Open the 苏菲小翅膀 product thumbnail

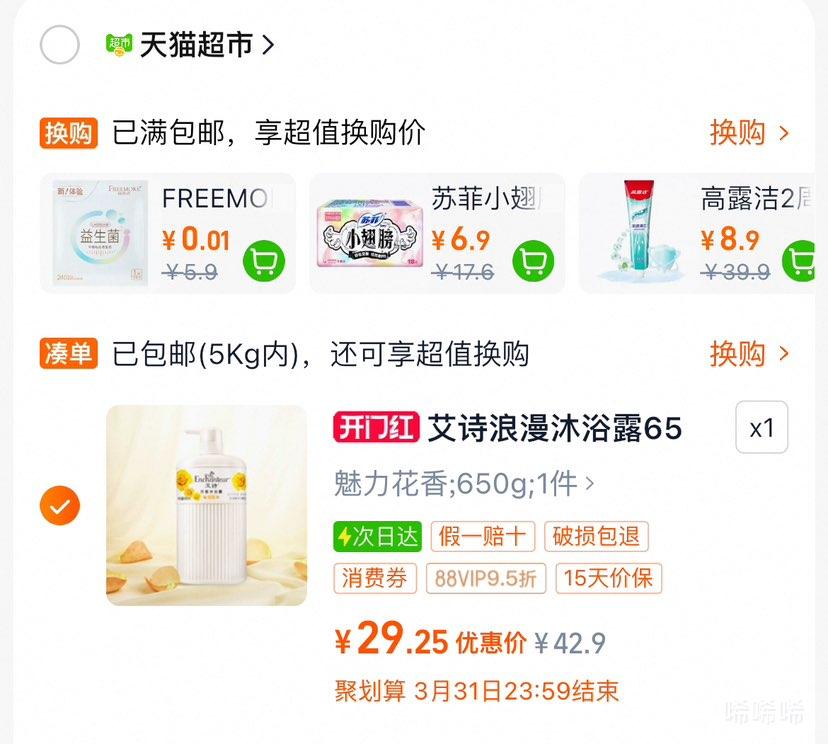tap(370, 233)
